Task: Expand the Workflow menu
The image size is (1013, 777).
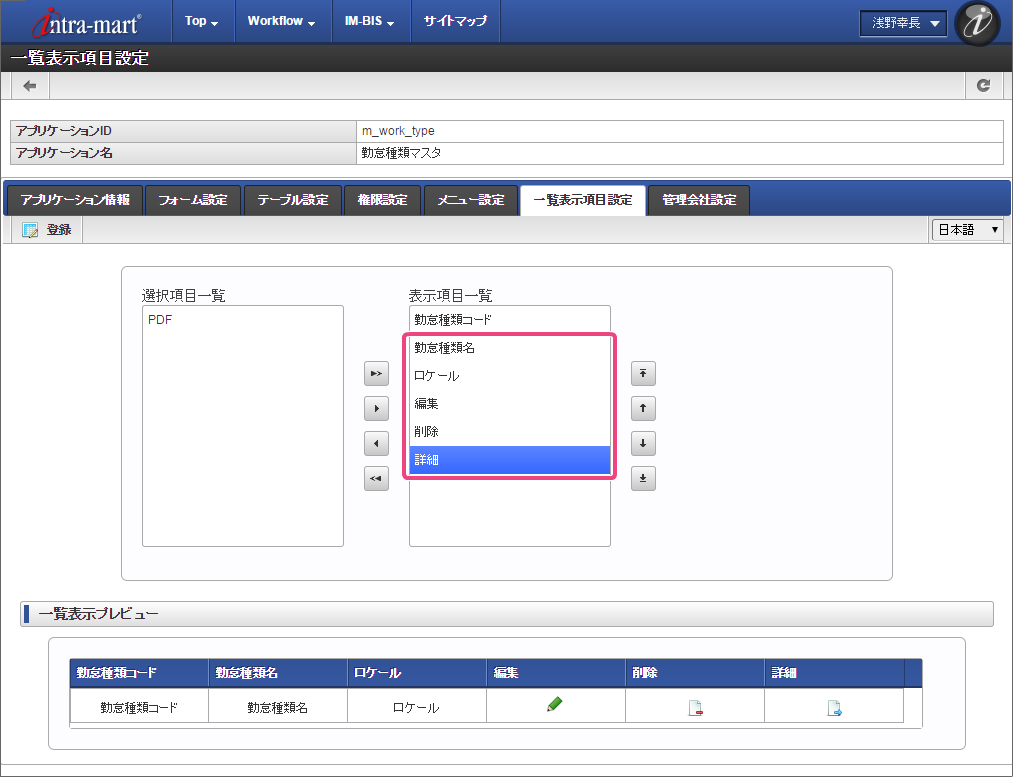Action: [281, 21]
